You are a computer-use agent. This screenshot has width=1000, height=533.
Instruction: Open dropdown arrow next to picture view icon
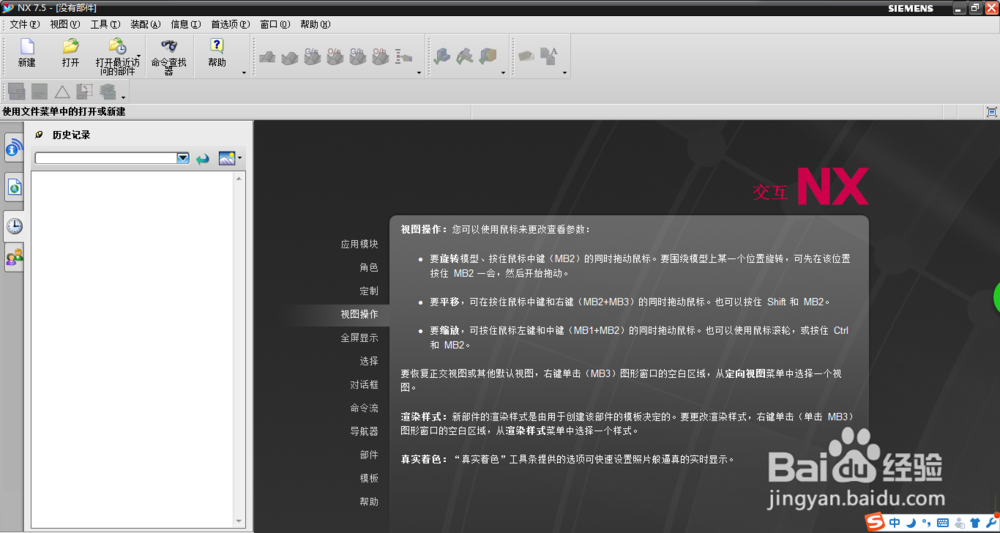[240, 158]
